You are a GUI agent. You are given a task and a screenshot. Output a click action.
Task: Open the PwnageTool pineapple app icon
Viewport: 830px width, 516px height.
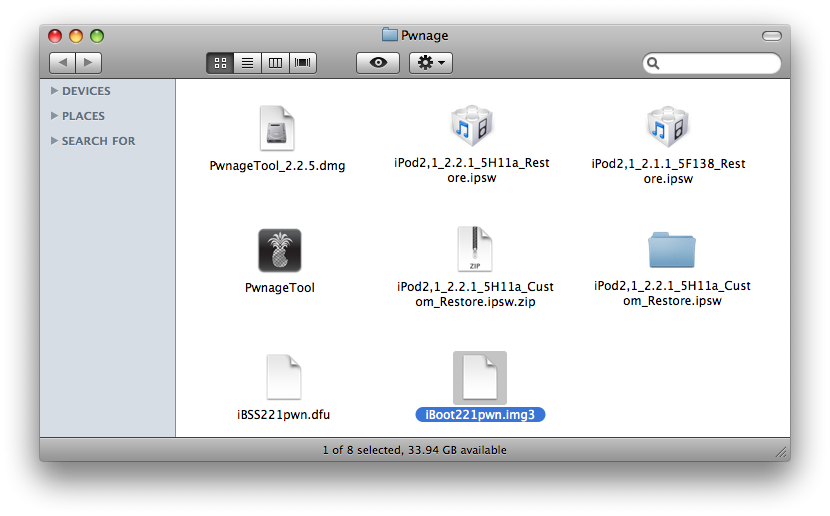point(279,250)
